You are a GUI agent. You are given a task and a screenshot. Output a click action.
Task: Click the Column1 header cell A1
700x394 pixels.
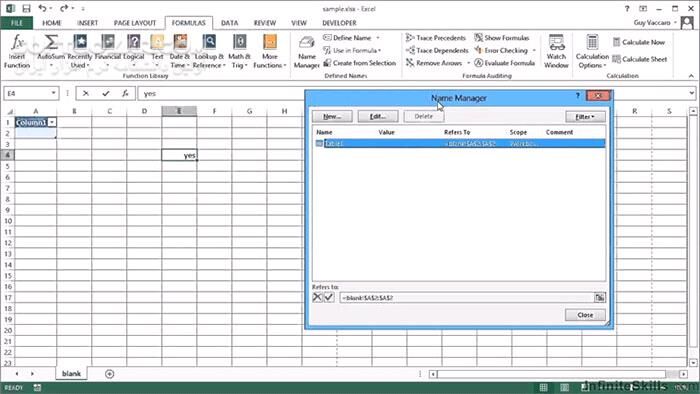pos(36,122)
